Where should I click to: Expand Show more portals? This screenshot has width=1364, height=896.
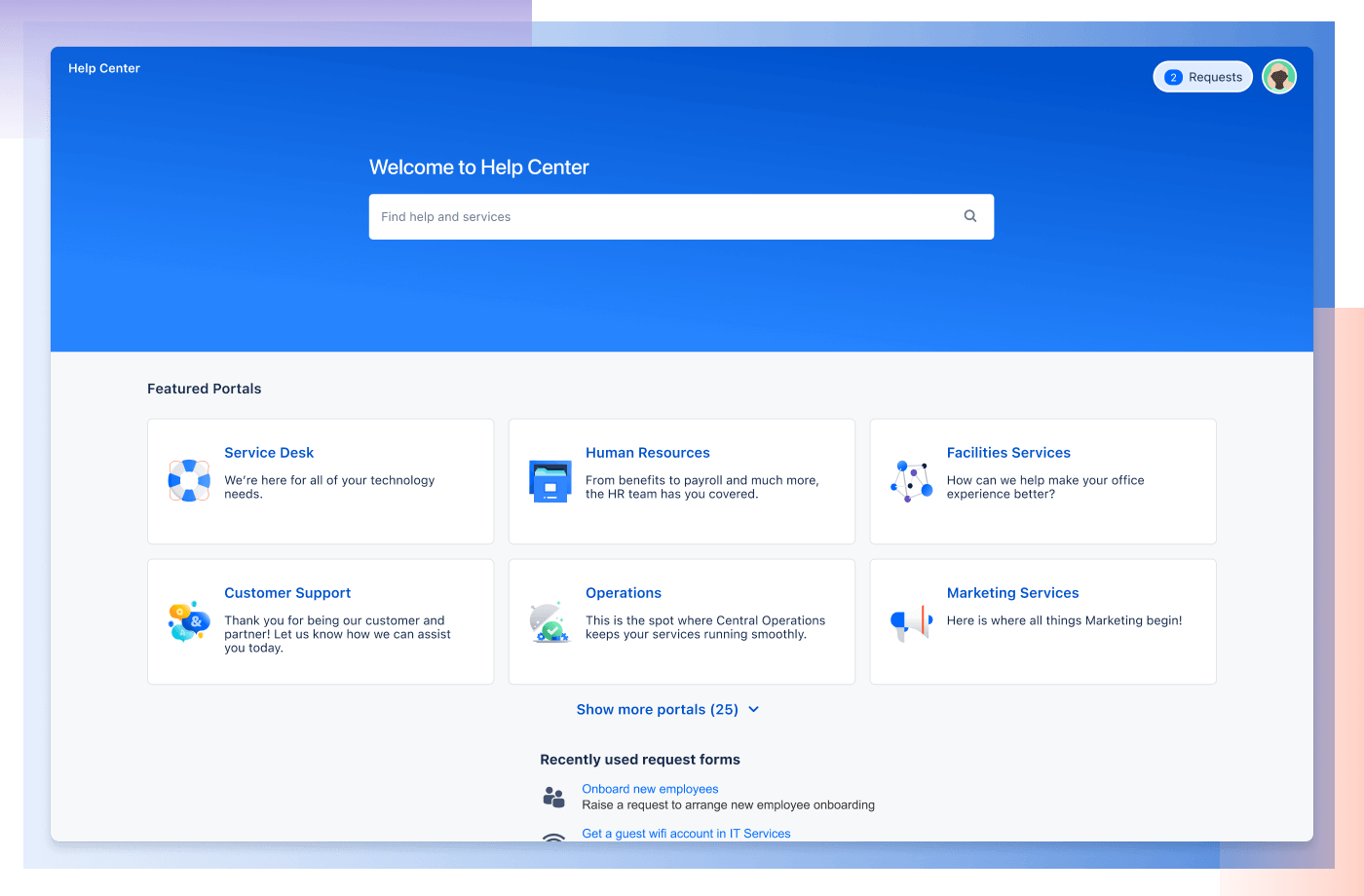click(x=657, y=709)
